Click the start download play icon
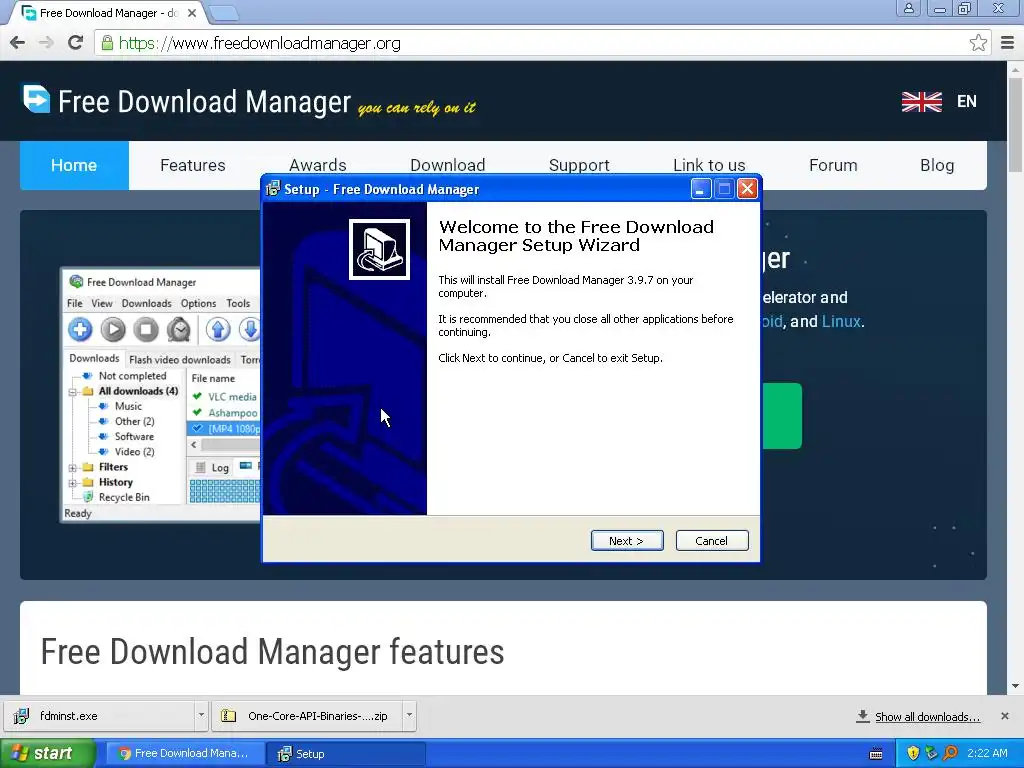Viewport: 1024px width, 768px height. [x=113, y=329]
